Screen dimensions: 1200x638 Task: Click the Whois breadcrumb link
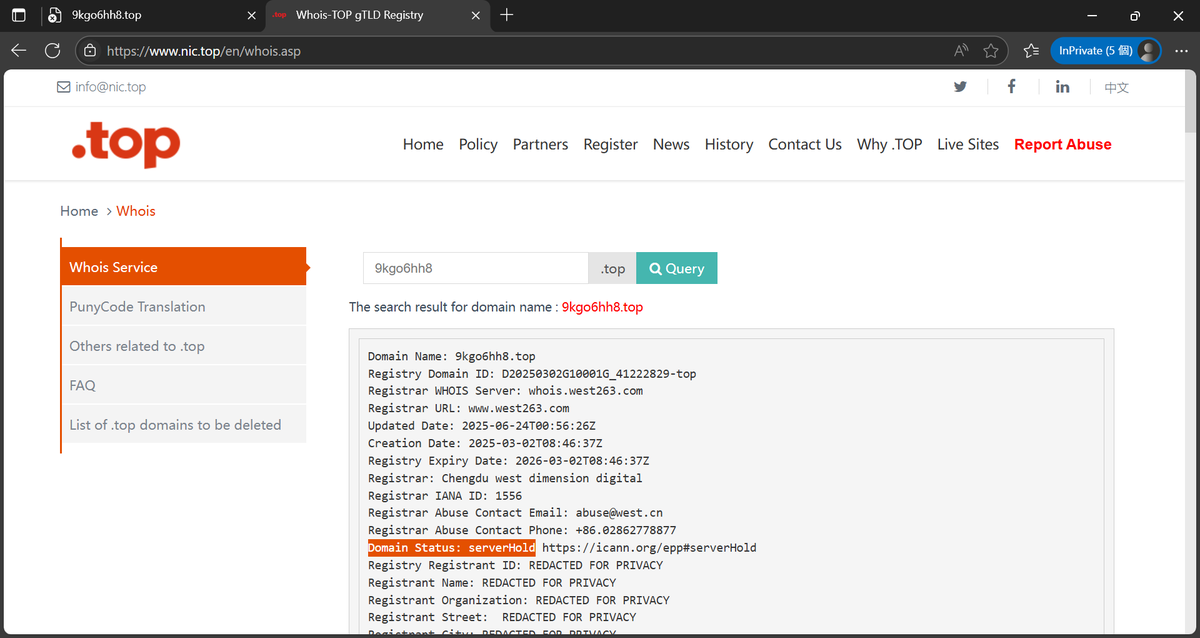(x=136, y=211)
